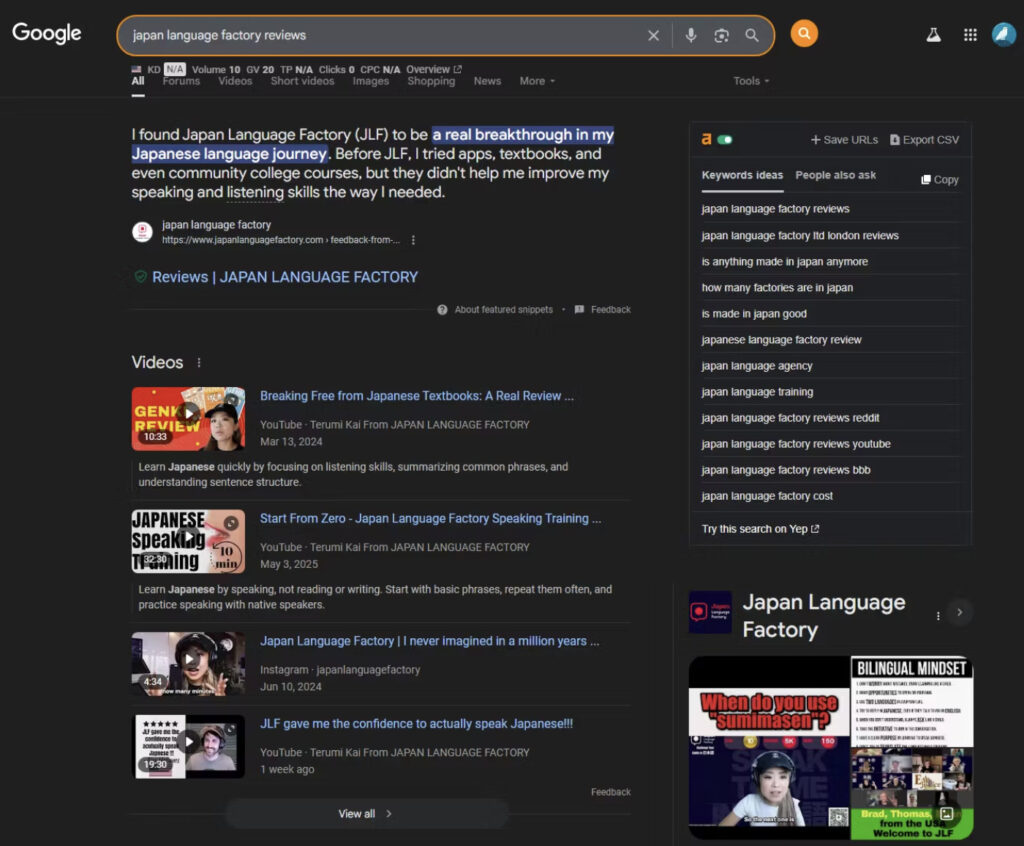Click Feedback below the video results
This screenshot has width=1024, height=846.
pos(611,792)
